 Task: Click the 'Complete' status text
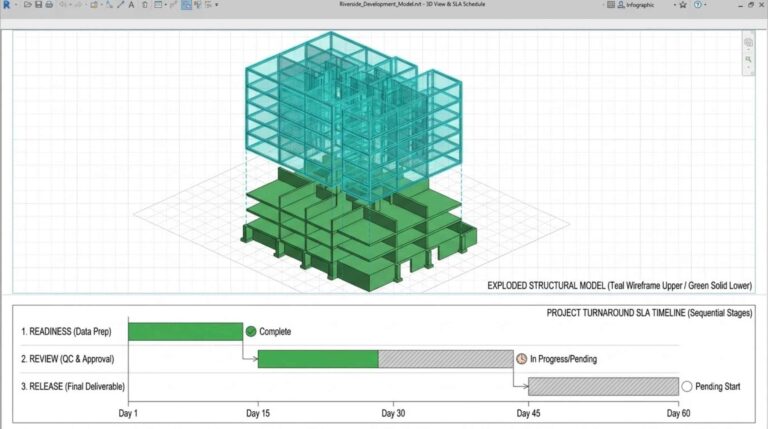pyautogui.click(x=275, y=332)
